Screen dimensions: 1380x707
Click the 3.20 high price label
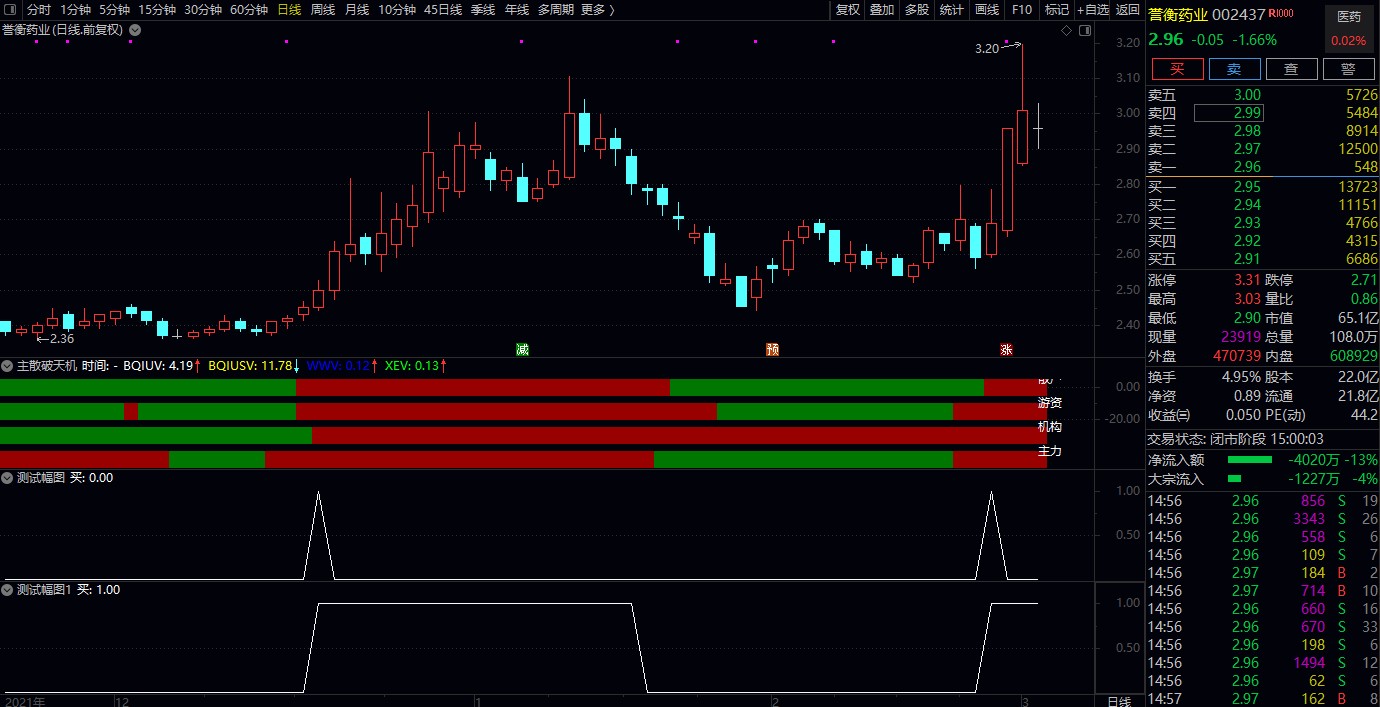pos(987,48)
